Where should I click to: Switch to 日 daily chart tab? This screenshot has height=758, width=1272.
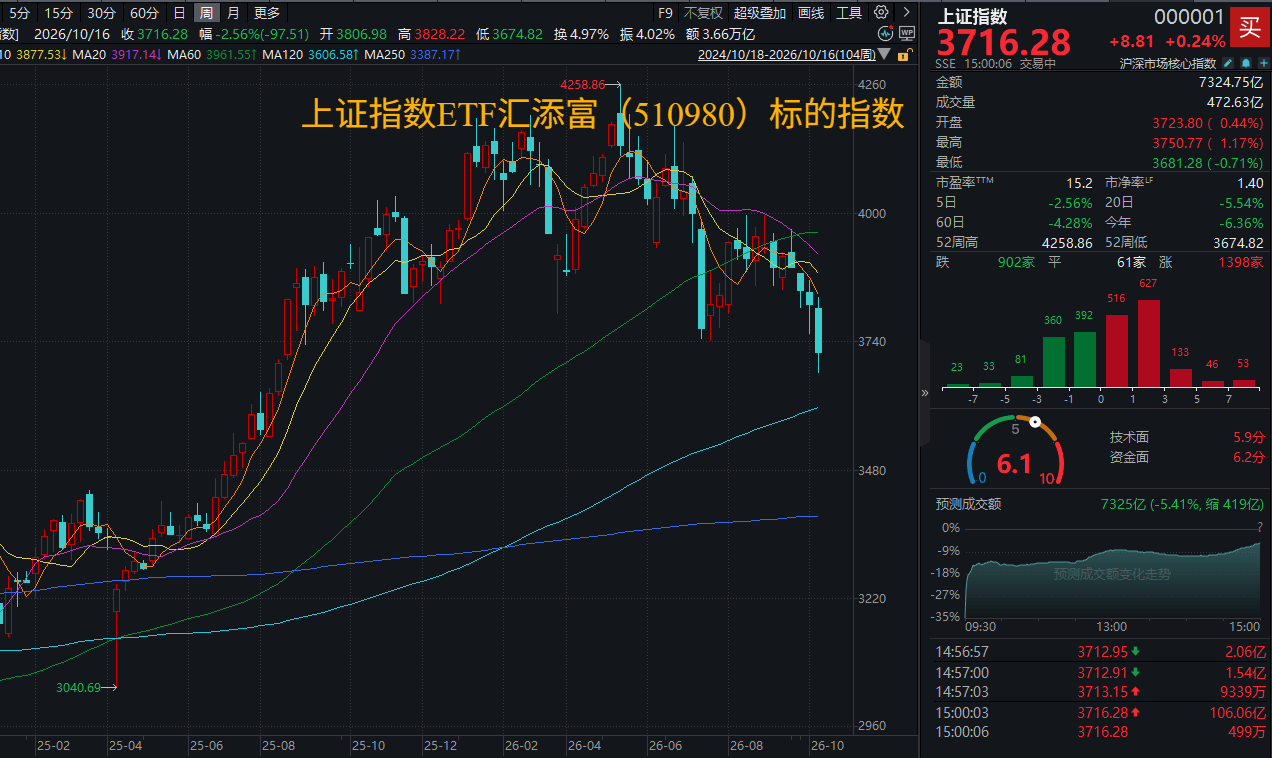(179, 13)
